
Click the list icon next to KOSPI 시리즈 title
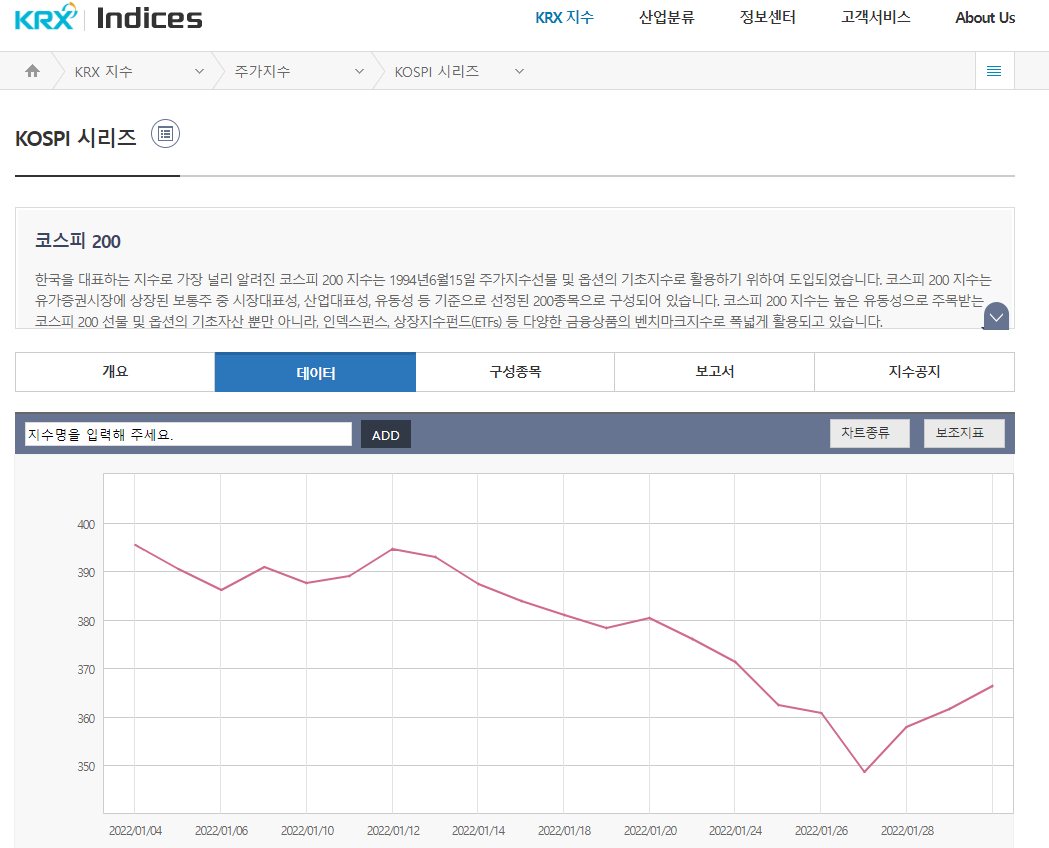(x=165, y=134)
